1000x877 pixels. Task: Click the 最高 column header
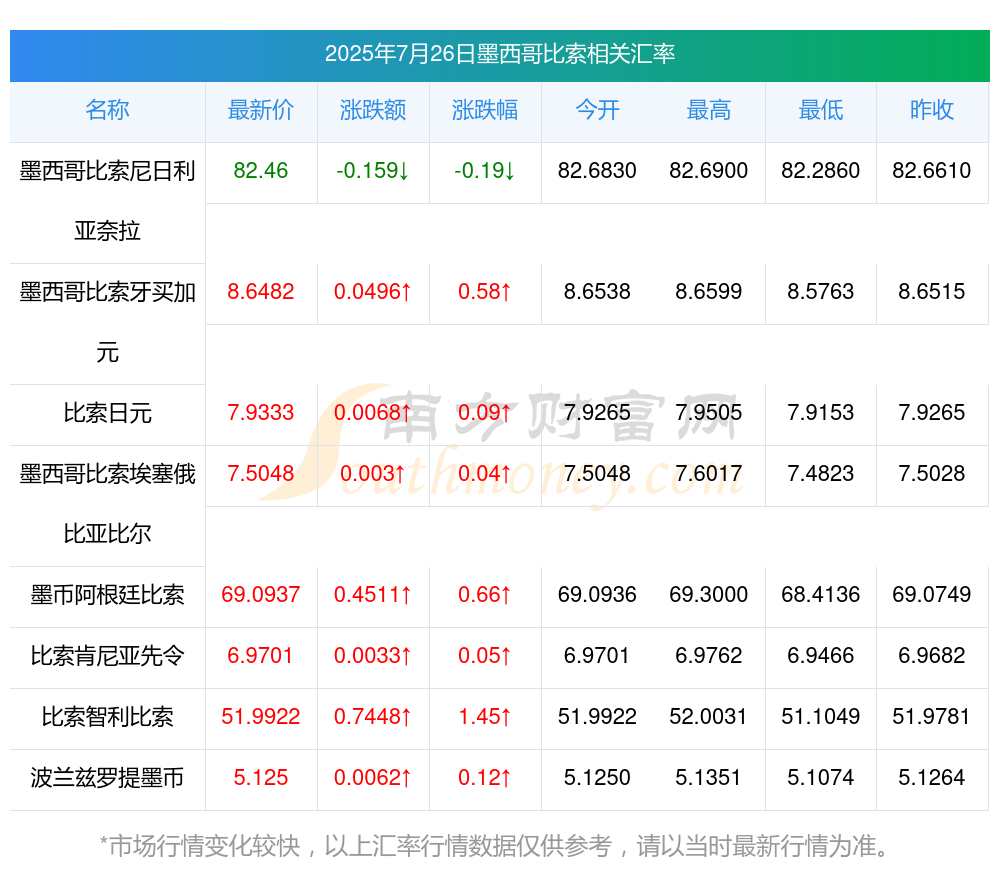click(x=709, y=110)
